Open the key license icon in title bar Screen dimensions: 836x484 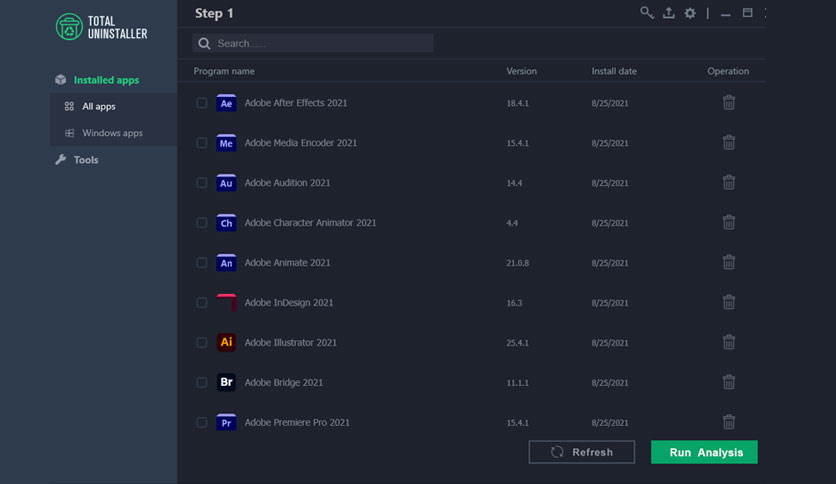[647, 13]
